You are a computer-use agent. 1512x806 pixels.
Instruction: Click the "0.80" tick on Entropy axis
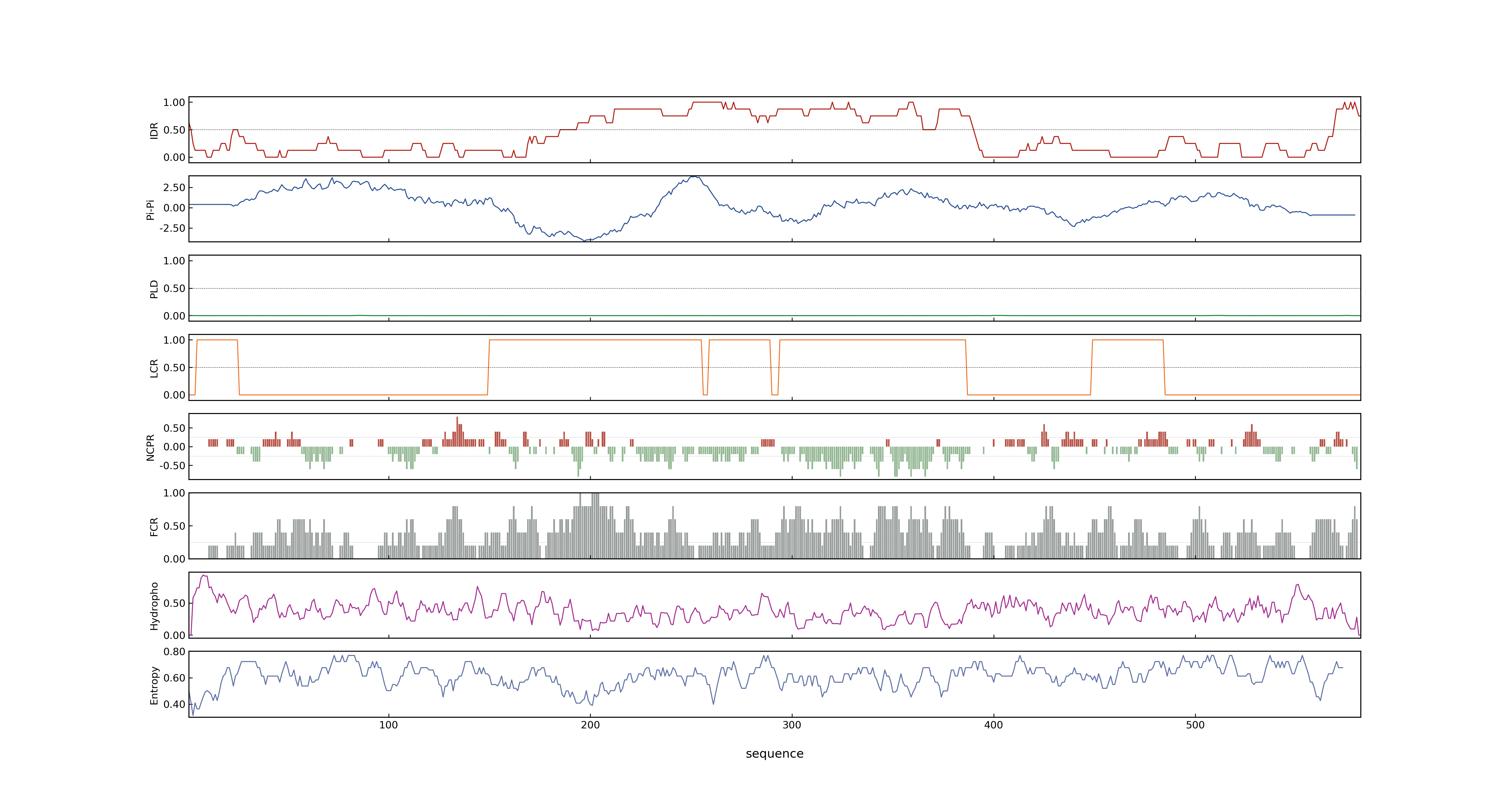[x=174, y=652]
